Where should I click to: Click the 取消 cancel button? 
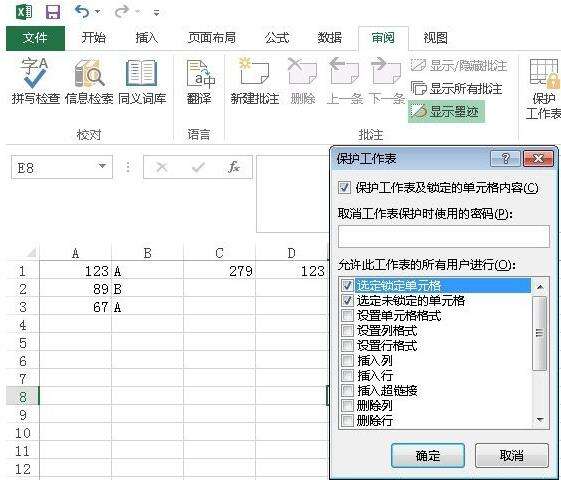tap(512, 455)
